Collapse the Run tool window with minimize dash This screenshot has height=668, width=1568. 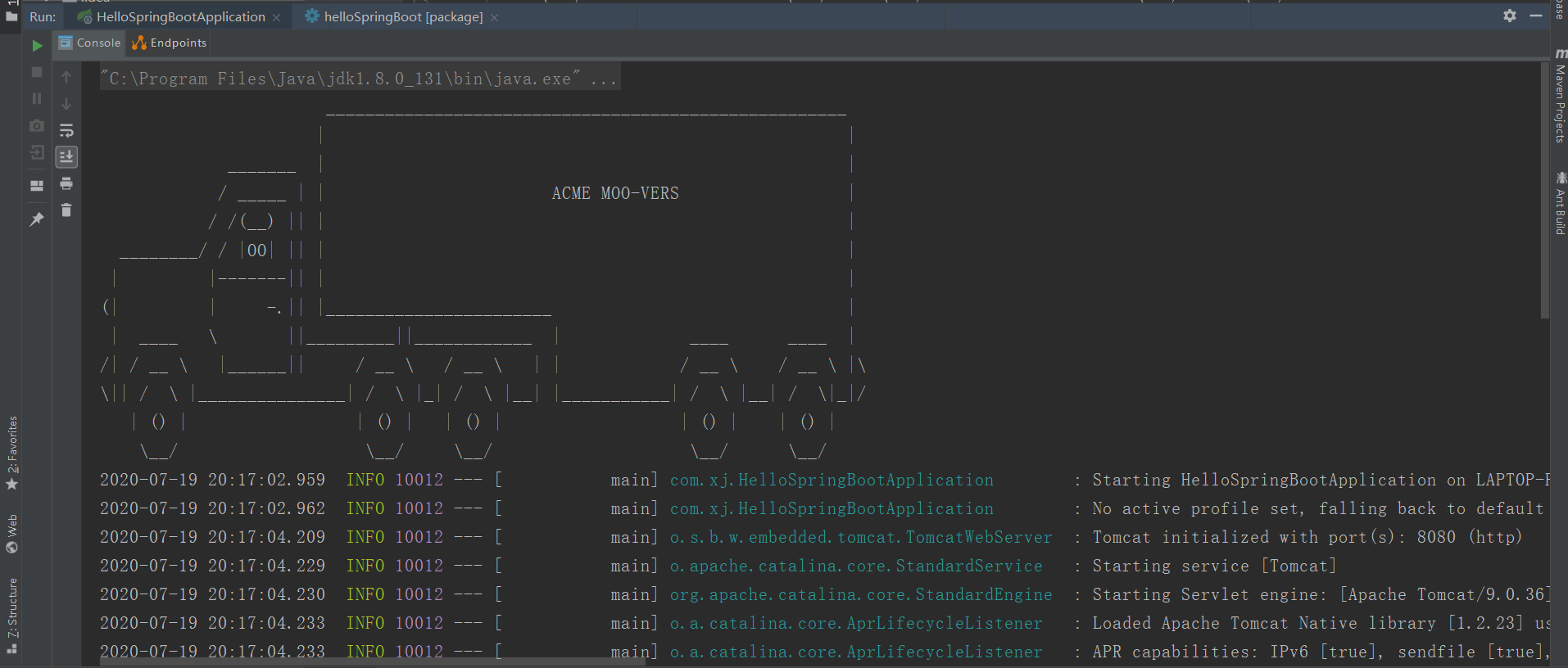pyautogui.click(x=1535, y=16)
